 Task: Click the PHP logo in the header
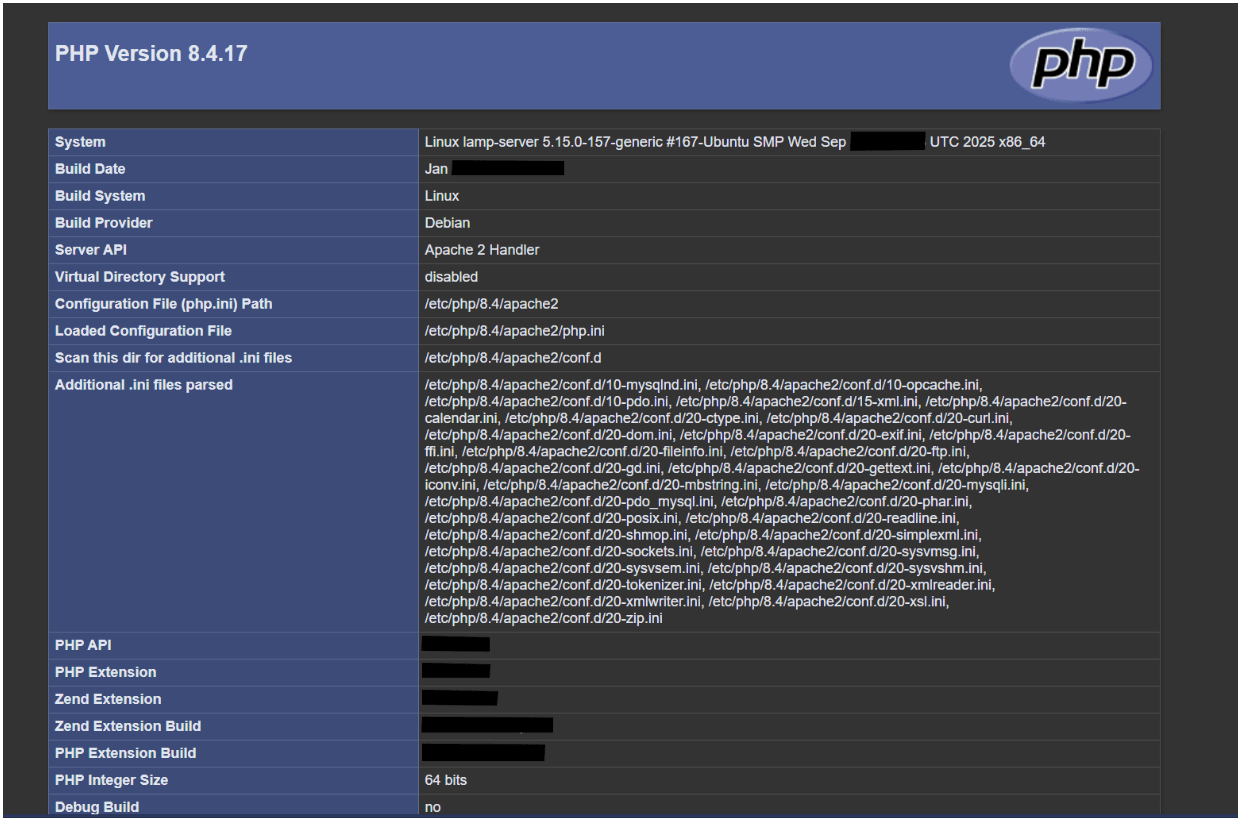click(1081, 65)
